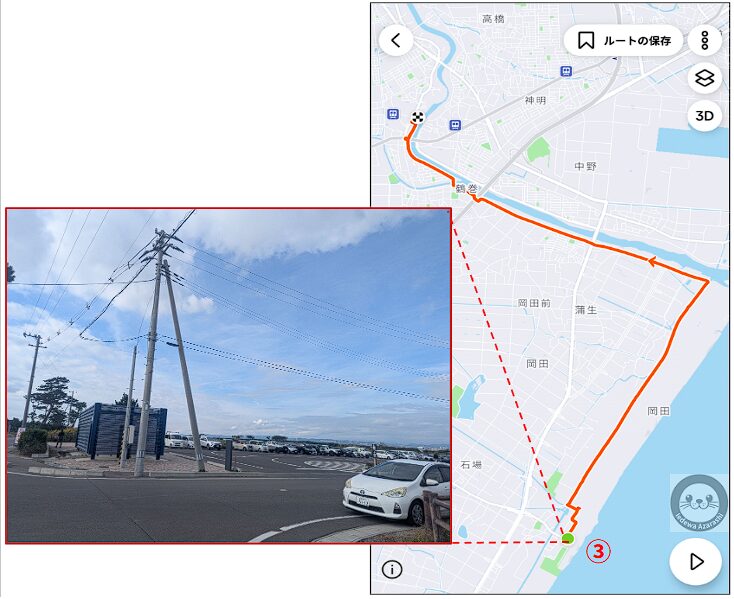Screen dimensions: 734x599
Task: Go back using the left chevron button
Action: pos(396,40)
